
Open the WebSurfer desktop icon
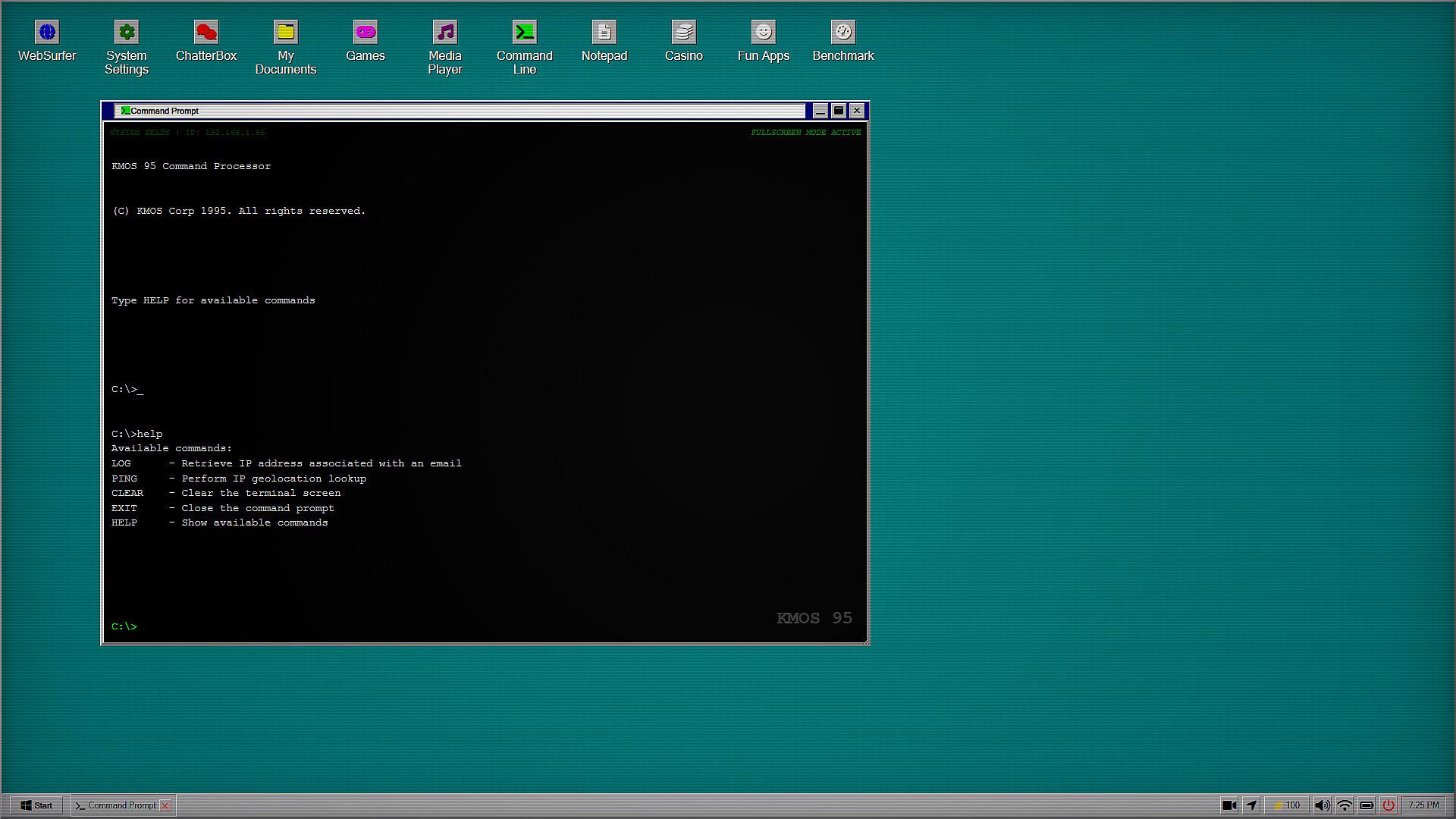[47, 33]
